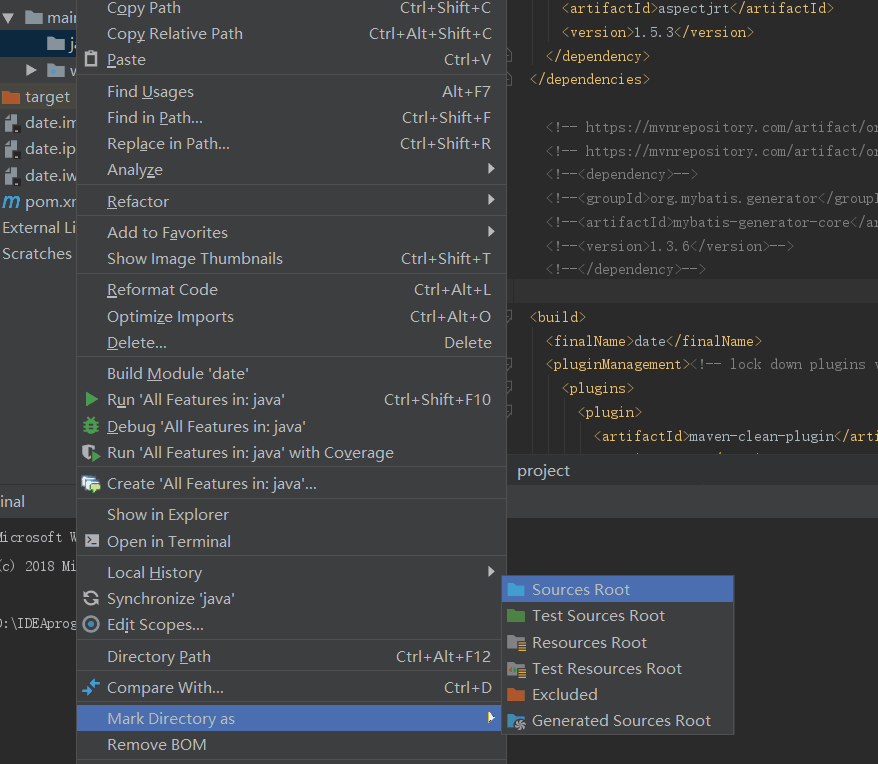Click the Maven pom.xml file icon

click(x=11, y=202)
